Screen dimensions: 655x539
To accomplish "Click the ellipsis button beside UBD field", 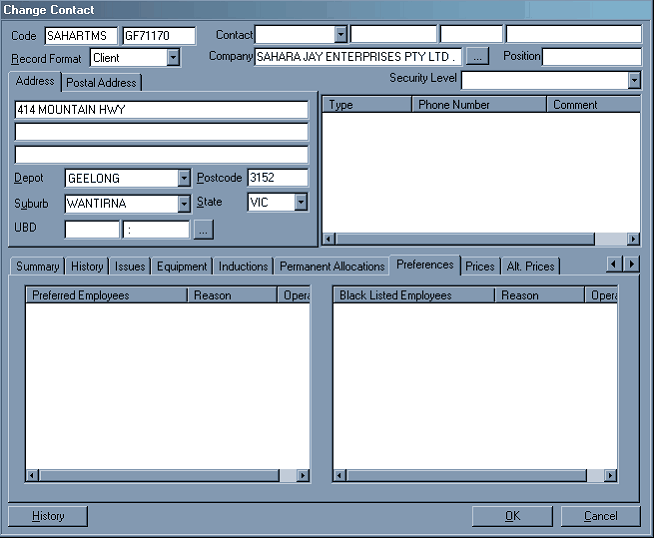I will 204,230.
